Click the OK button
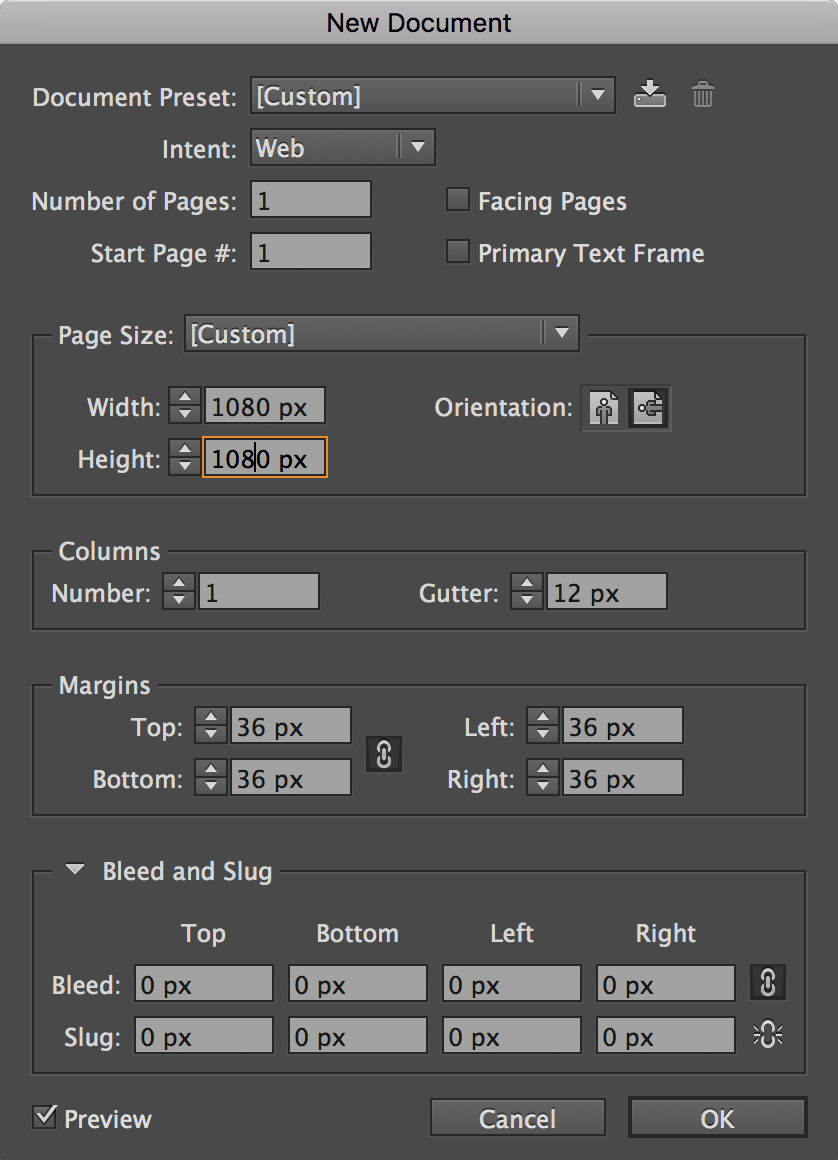This screenshot has width=838, height=1160. pyautogui.click(x=717, y=1118)
